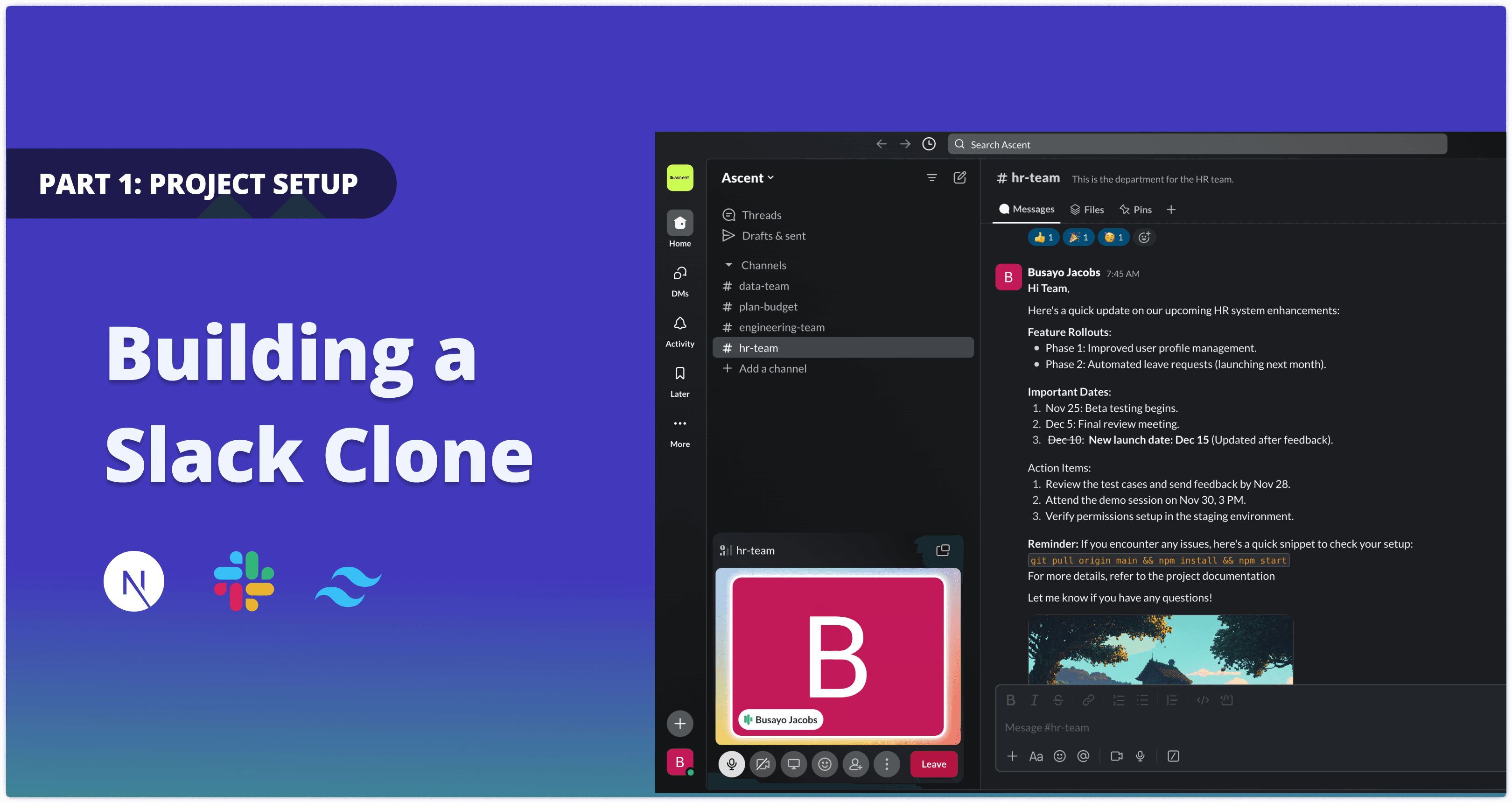The image size is (1512, 803).
Task: Toggle the Aa formatting toolbar
Action: [1036, 756]
